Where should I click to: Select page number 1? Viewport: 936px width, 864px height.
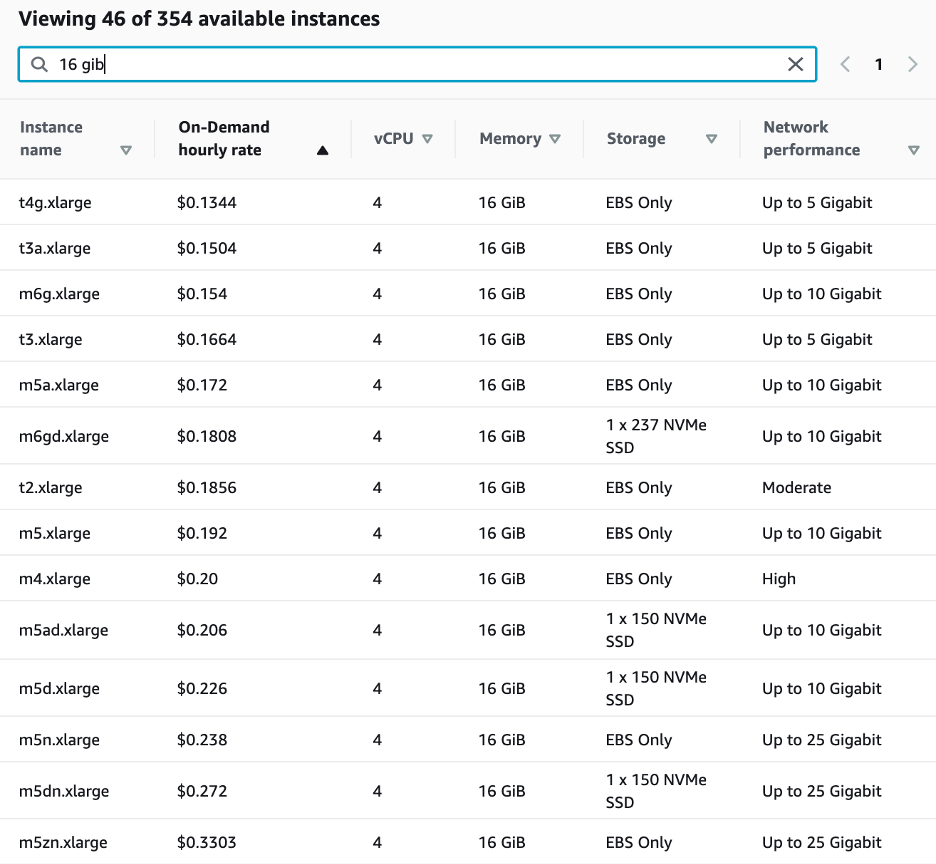pos(879,64)
